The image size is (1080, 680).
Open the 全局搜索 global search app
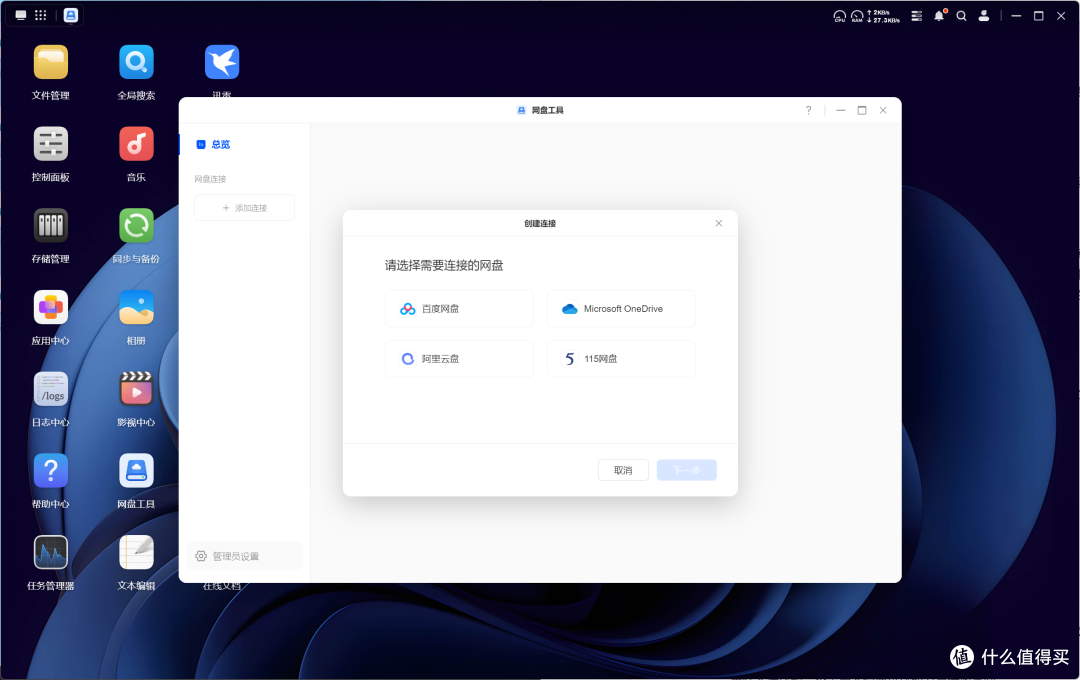136,63
